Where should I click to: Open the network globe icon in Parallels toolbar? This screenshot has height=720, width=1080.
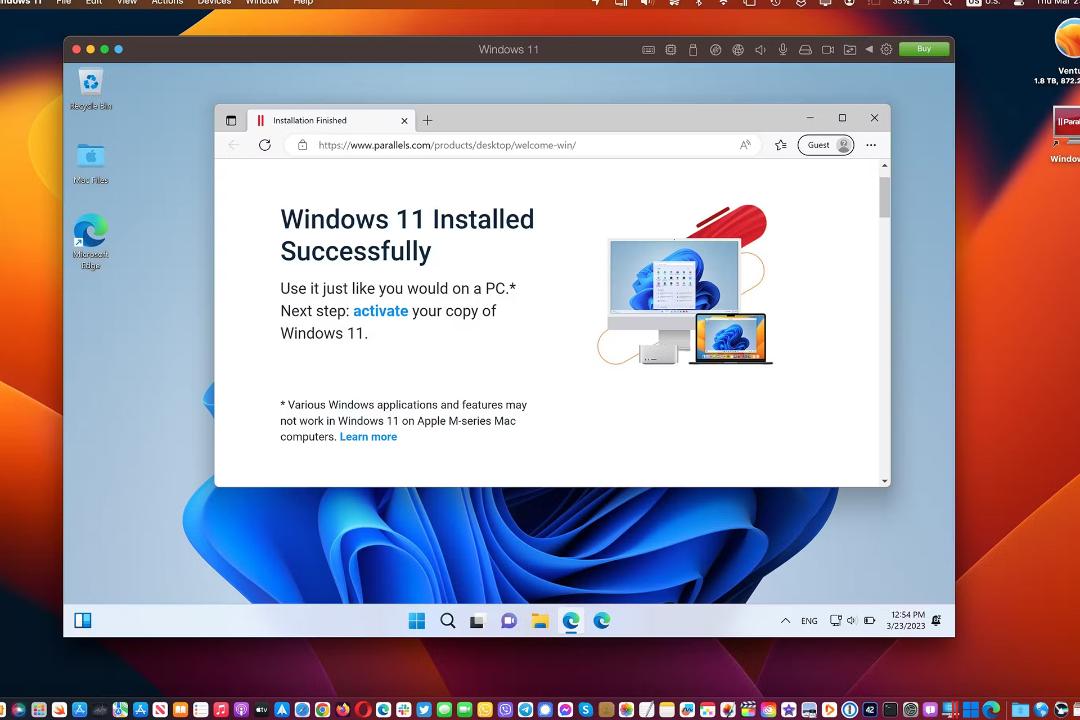(738, 50)
